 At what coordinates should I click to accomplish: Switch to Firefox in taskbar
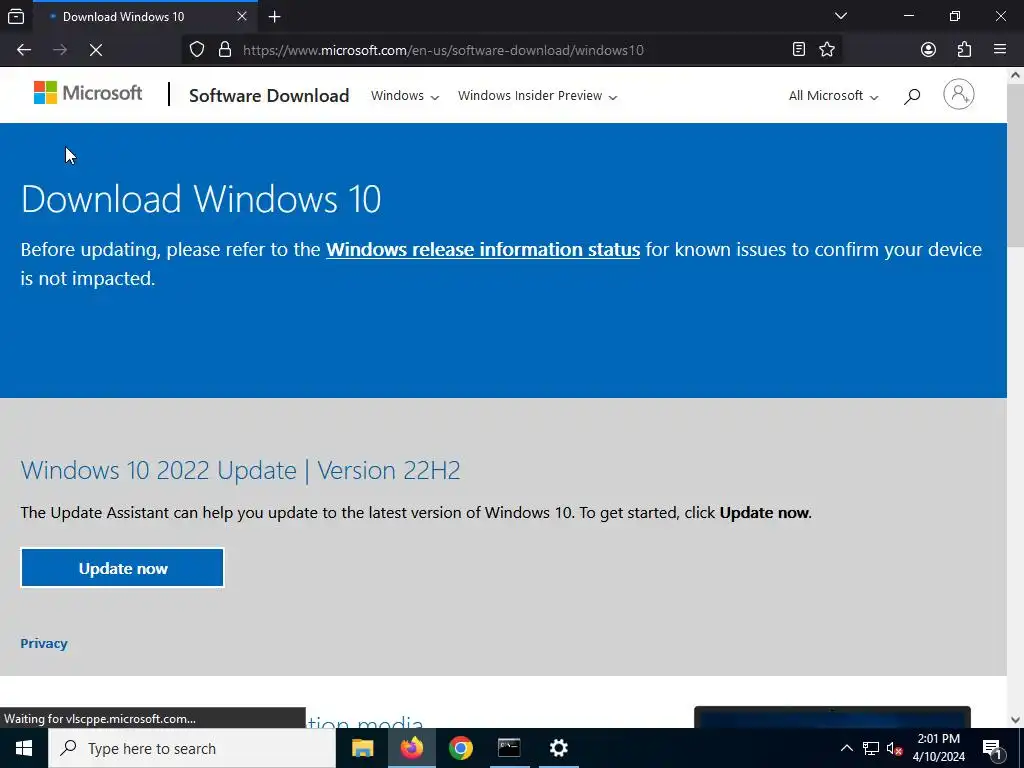[411, 748]
